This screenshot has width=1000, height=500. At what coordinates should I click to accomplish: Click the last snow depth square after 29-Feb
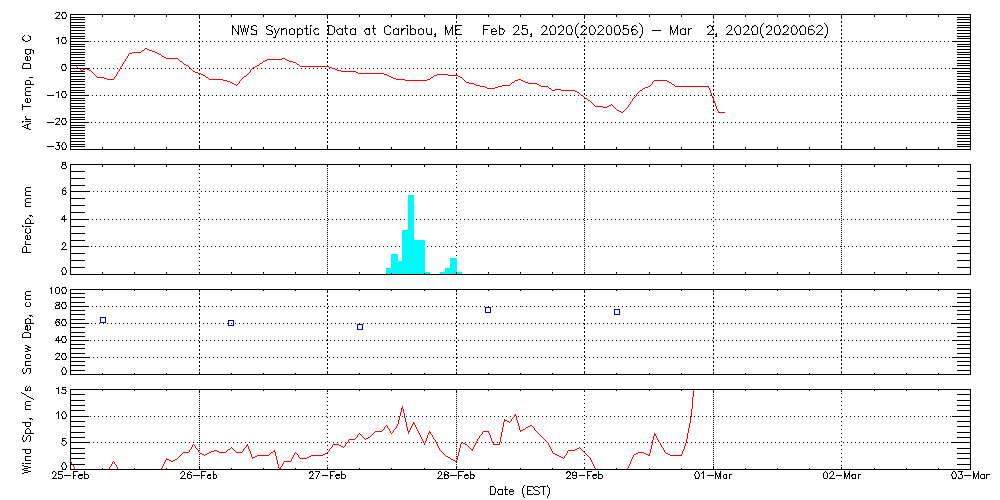[617, 312]
